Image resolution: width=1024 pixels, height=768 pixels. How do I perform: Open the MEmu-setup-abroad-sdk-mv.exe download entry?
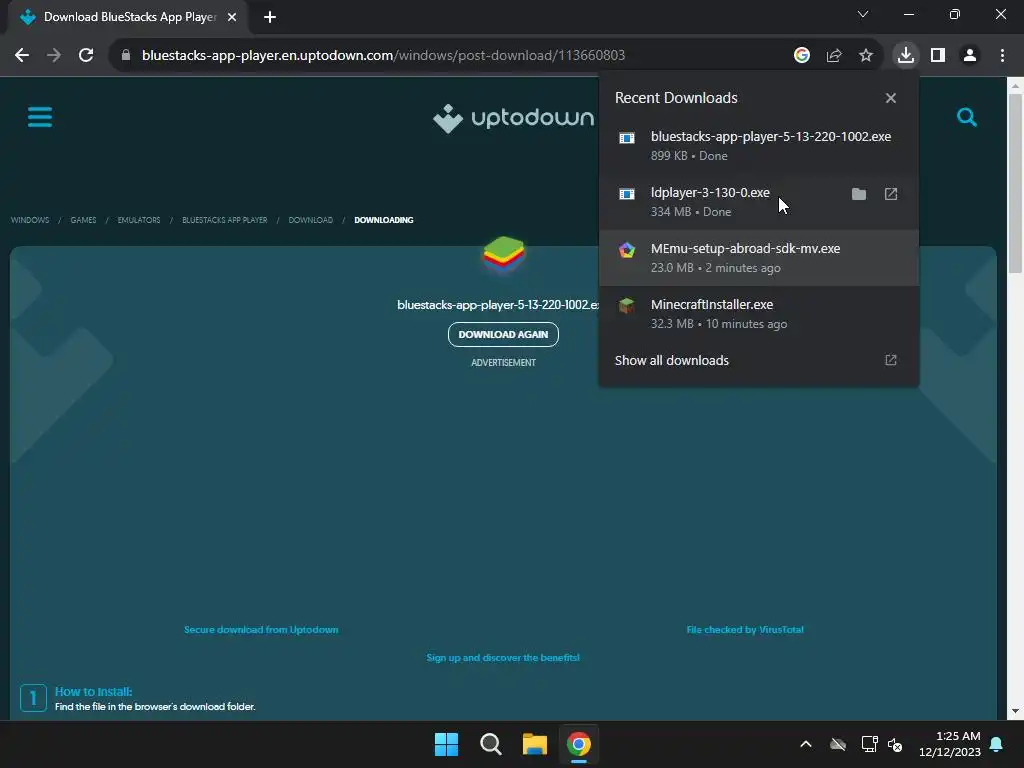click(759, 258)
